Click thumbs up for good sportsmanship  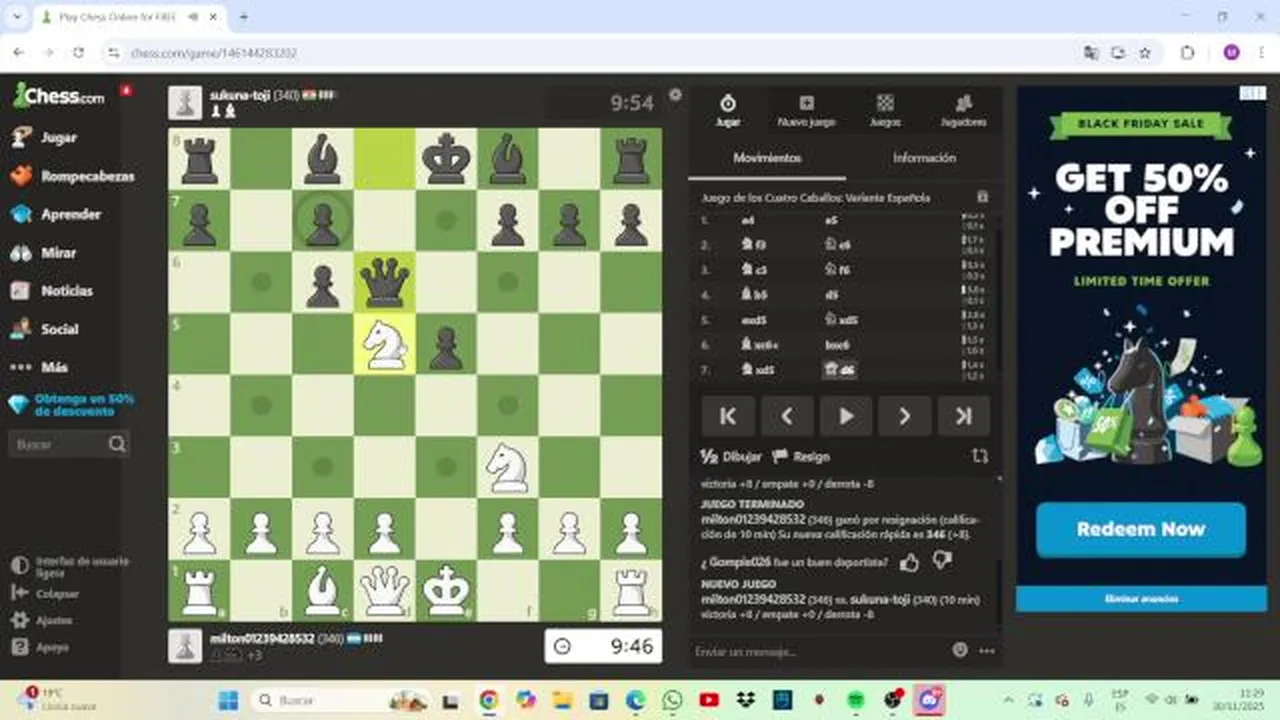pos(909,563)
